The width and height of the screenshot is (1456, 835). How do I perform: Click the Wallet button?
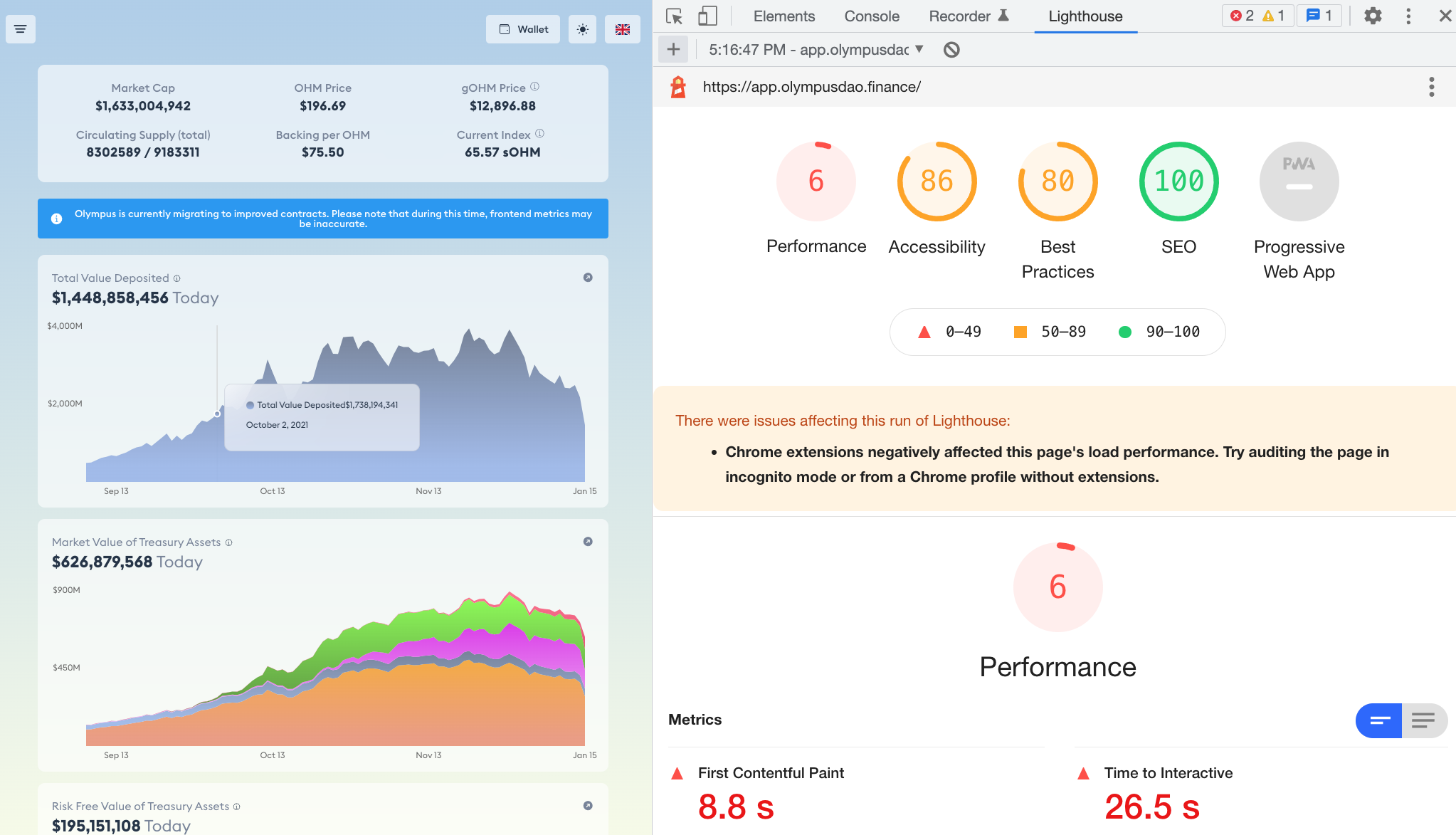[522, 29]
